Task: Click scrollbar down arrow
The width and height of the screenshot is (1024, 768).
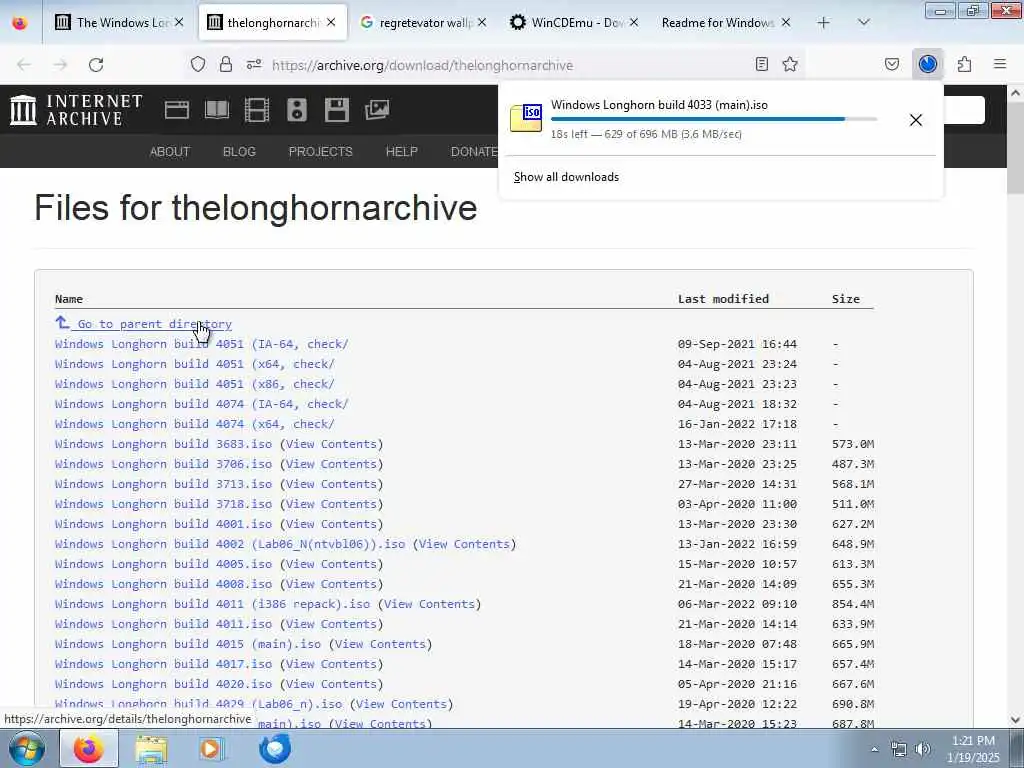Action: coord(1016,720)
